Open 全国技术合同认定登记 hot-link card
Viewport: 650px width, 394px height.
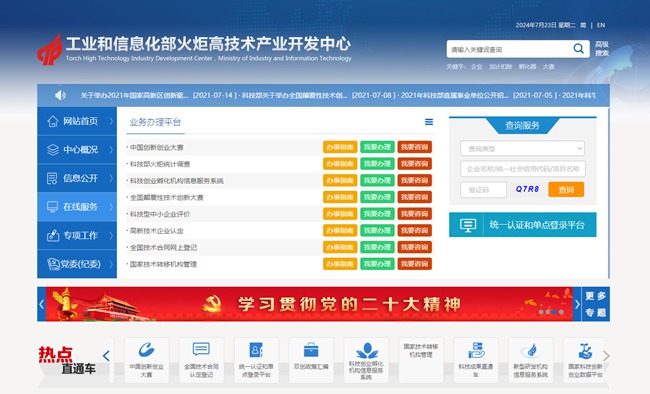pyautogui.click(x=201, y=360)
